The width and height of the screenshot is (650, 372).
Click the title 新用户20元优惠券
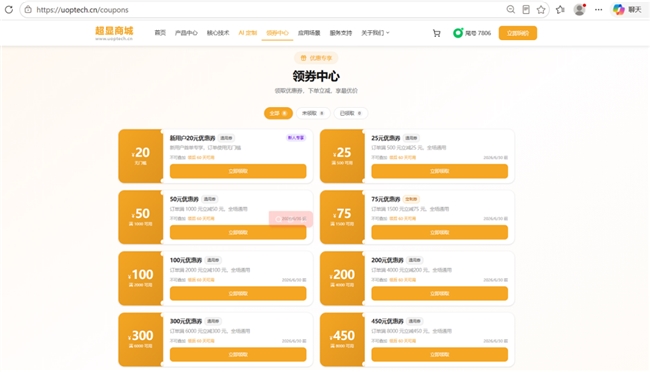tap(192, 138)
